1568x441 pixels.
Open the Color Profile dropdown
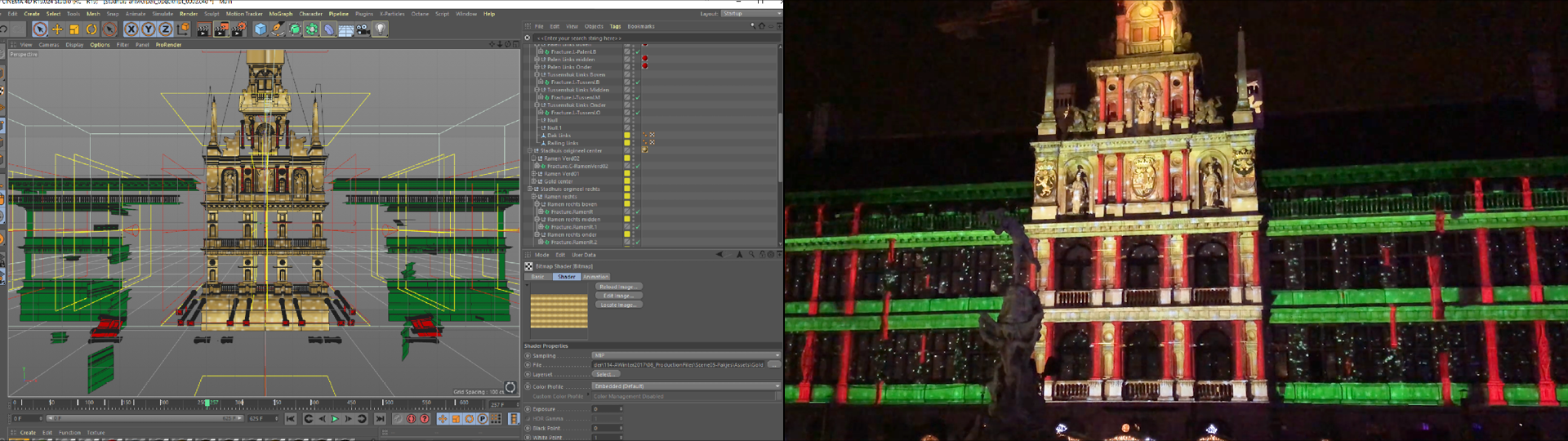click(x=685, y=386)
